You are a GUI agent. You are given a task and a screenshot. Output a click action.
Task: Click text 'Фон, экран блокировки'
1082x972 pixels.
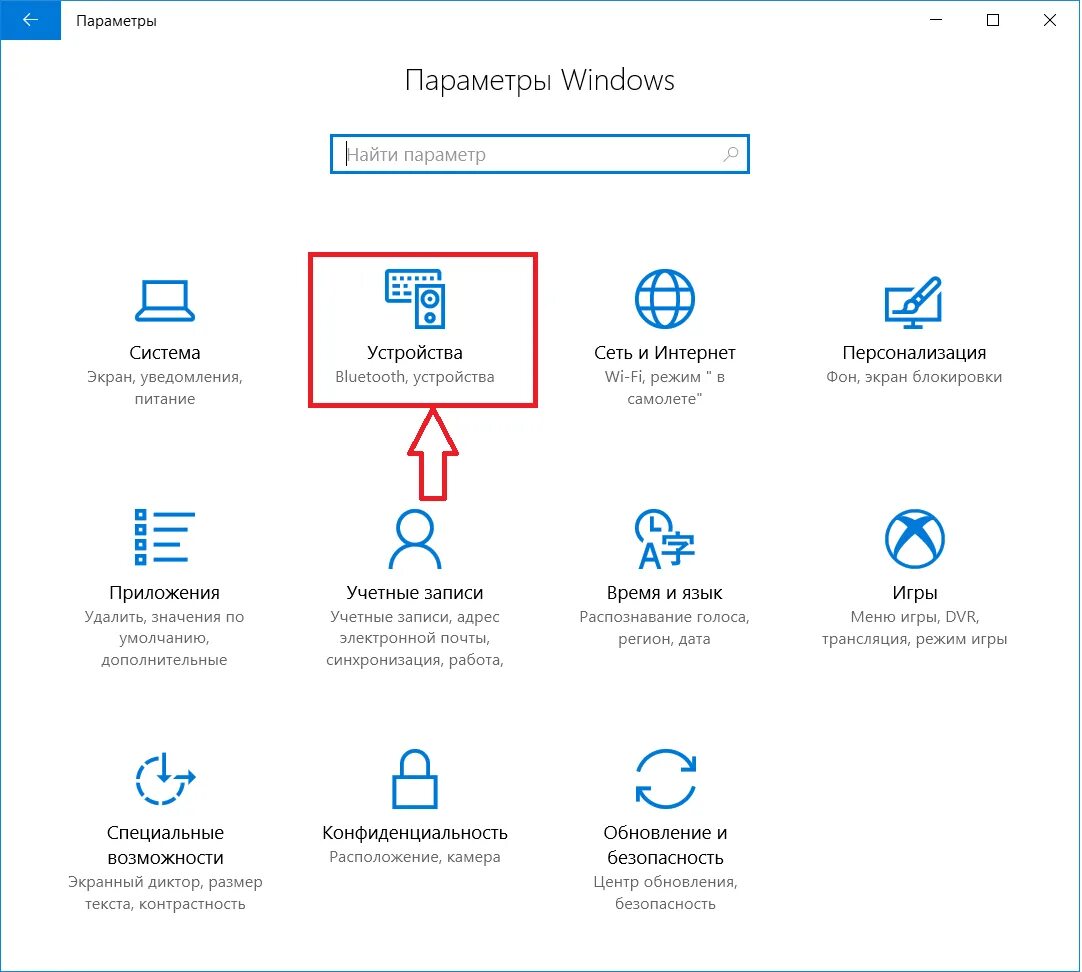914,377
